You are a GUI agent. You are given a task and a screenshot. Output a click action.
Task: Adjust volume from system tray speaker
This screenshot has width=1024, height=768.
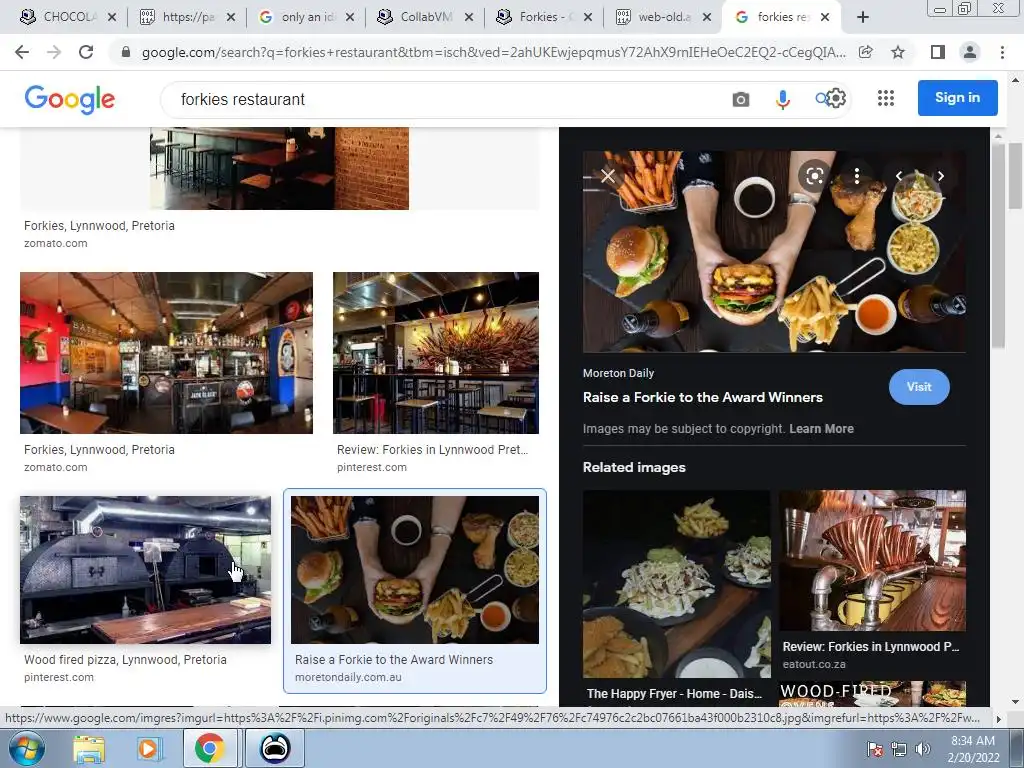pos(923,749)
